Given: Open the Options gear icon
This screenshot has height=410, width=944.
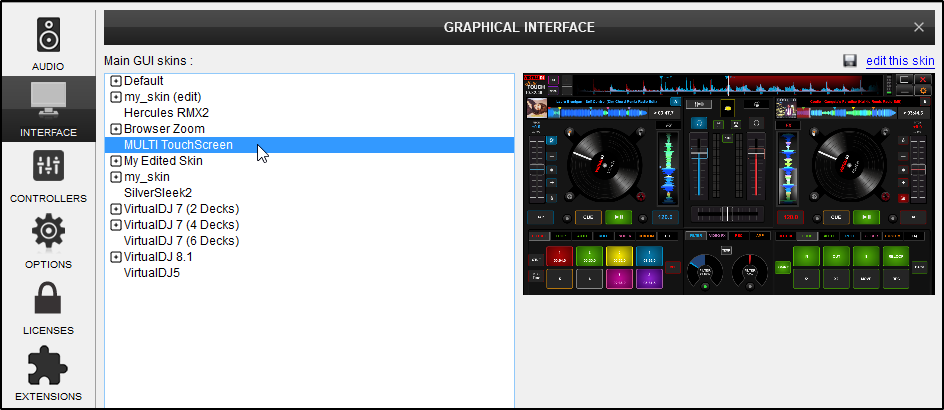Looking at the screenshot, I should (x=48, y=232).
